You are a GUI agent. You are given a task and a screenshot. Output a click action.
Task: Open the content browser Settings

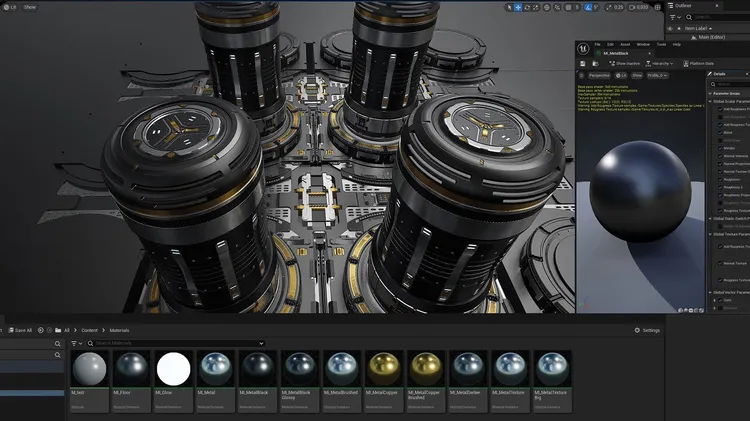[647, 331]
